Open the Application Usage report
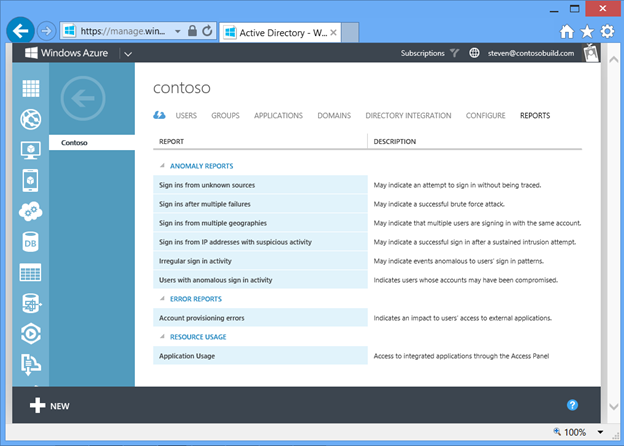The width and height of the screenshot is (624, 446). 260,356
